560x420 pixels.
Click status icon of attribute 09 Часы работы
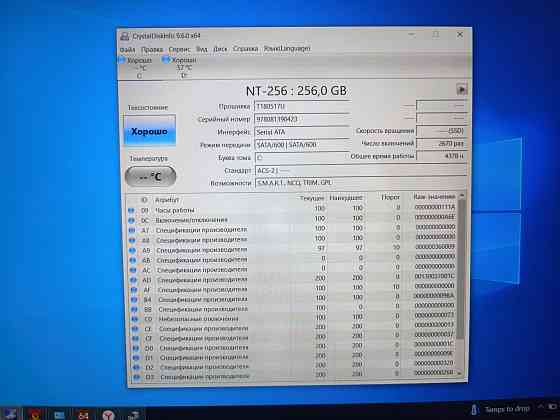click(131, 211)
